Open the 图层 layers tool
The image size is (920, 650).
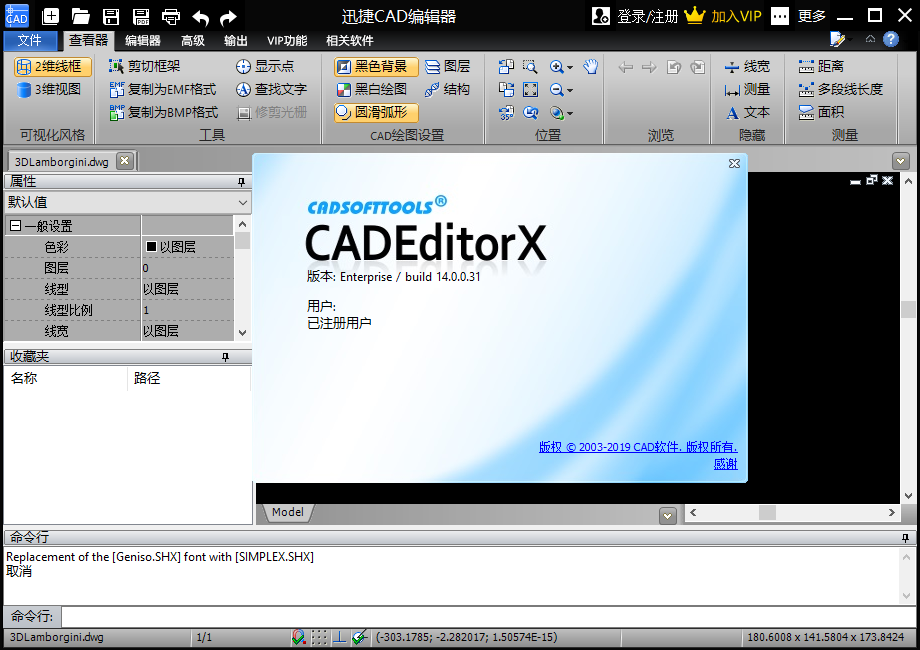pyautogui.click(x=447, y=66)
